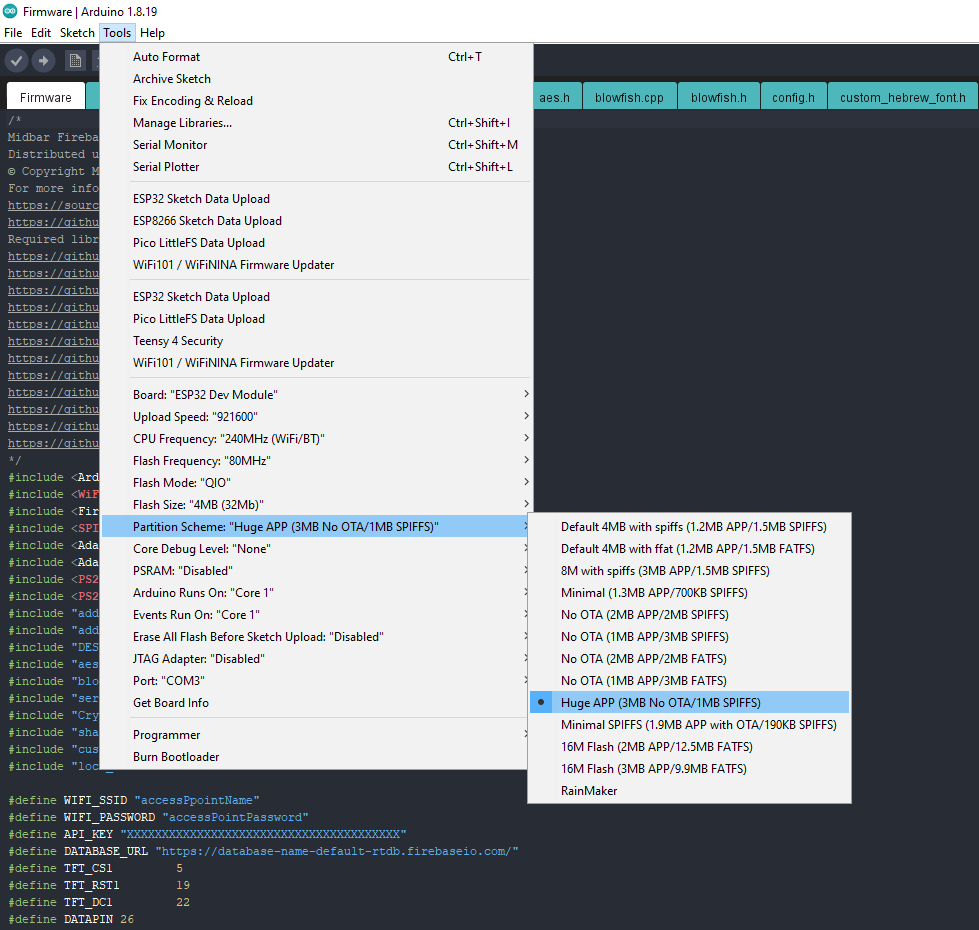Click the TFT_CS1 define line
This screenshot has height=930, width=979.
point(96,868)
